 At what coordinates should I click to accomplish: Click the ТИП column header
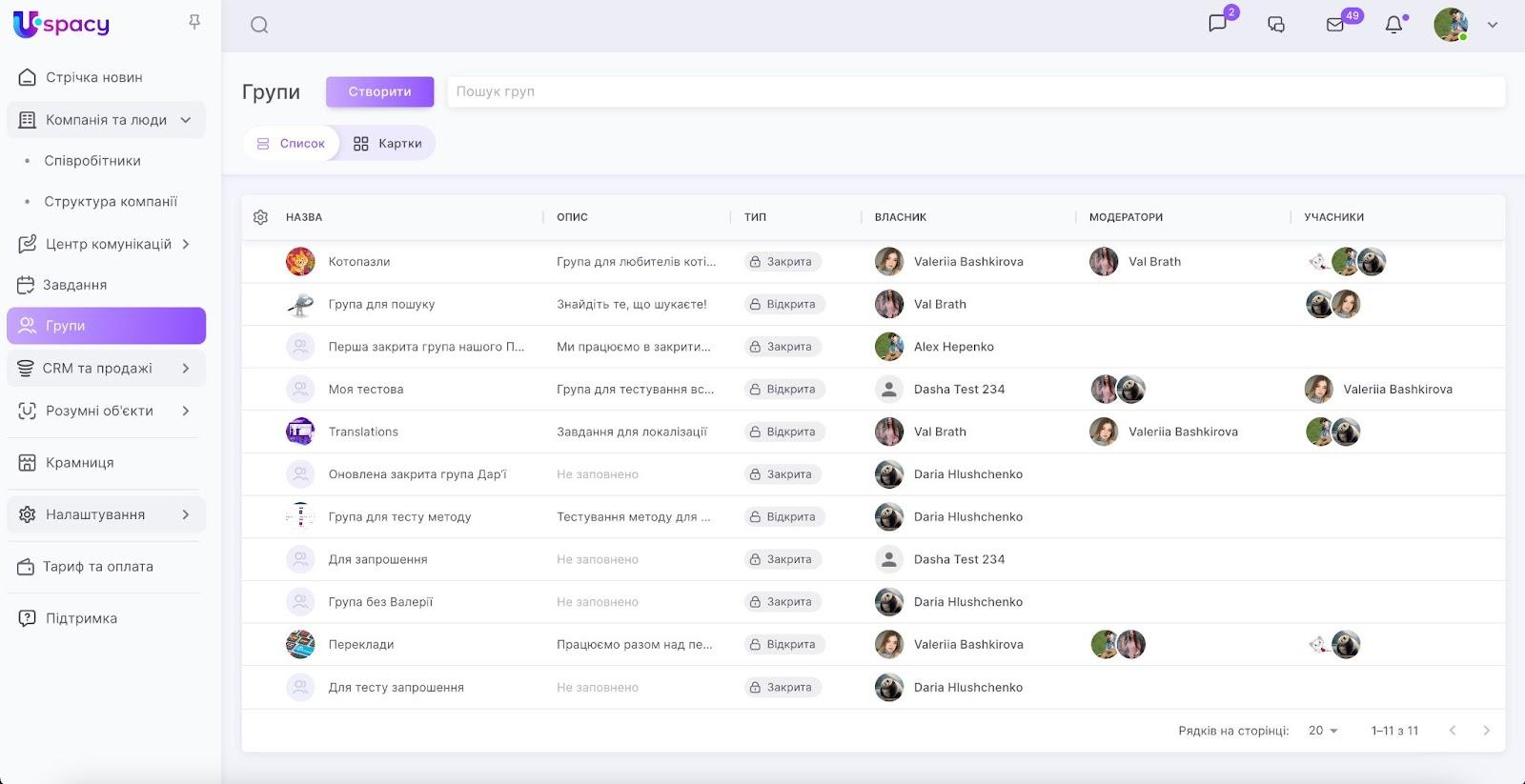pyautogui.click(x=755, y=217)
